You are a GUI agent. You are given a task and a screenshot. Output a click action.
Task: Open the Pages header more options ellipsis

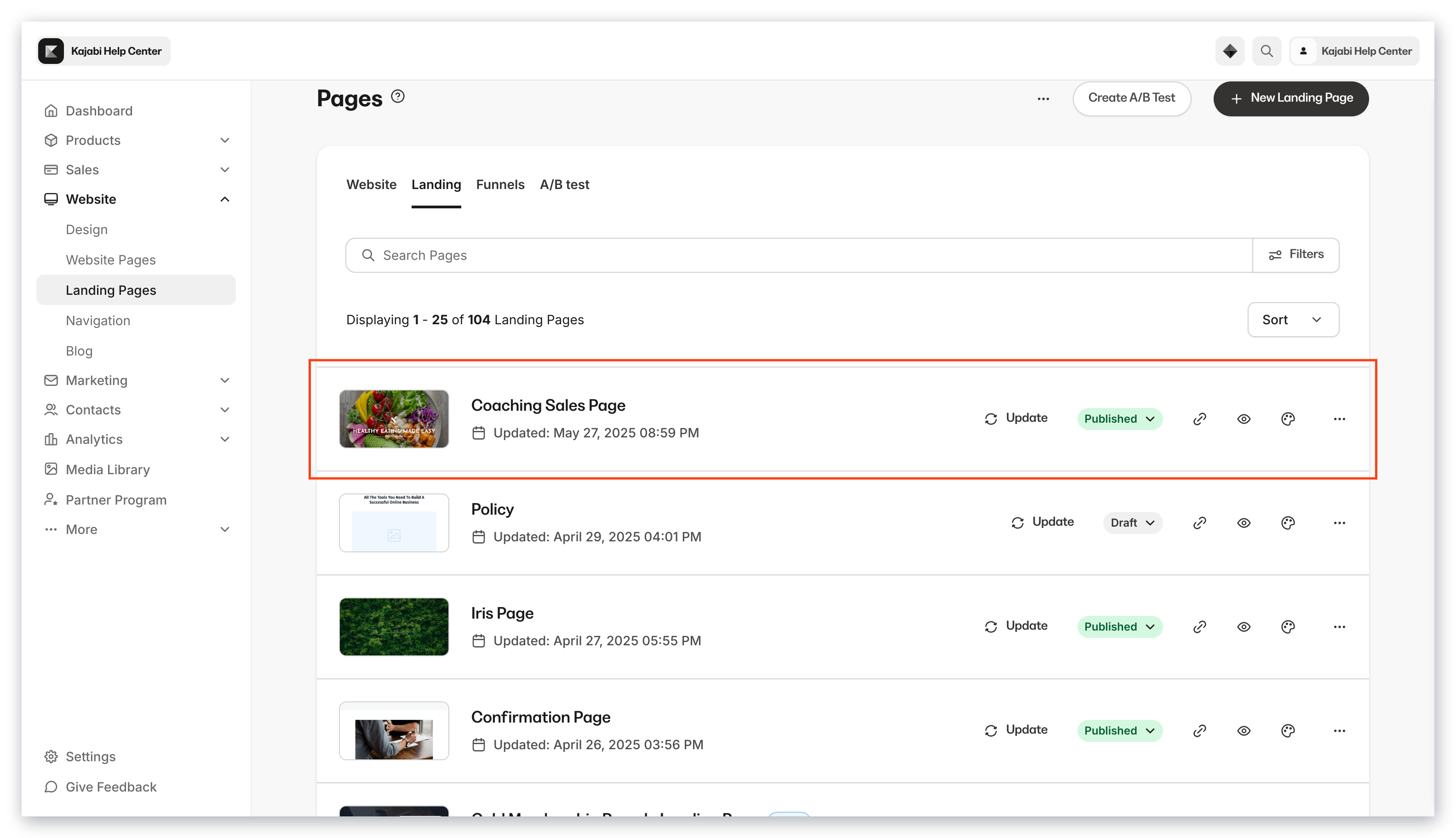point(1043,98)
